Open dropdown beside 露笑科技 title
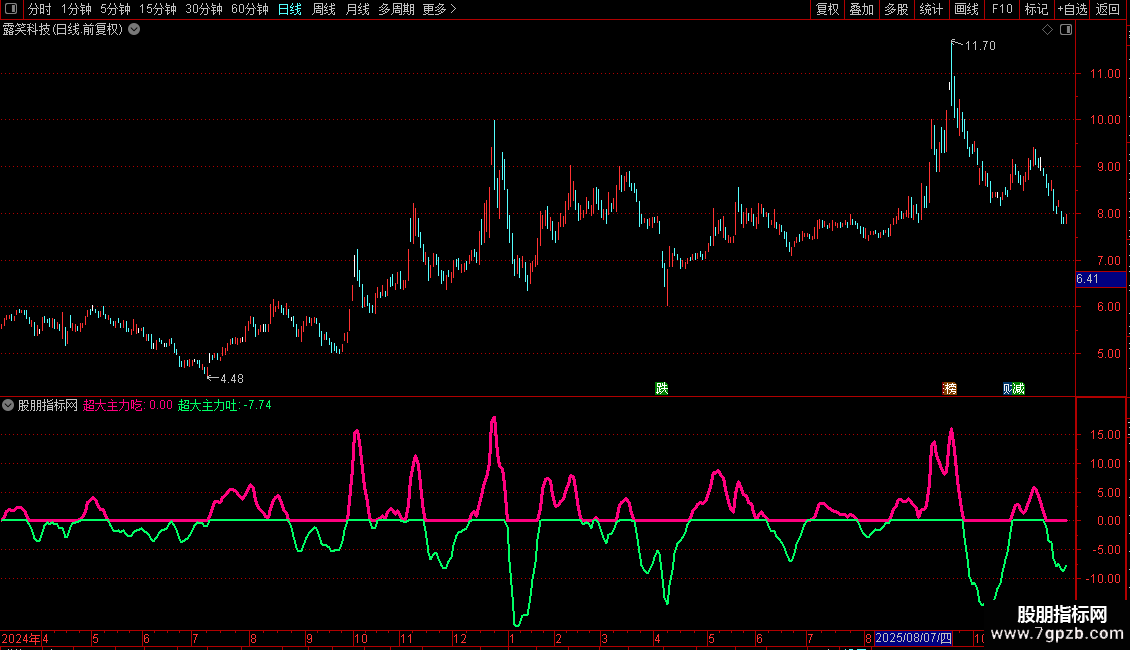The width and height of the screenshot is (1130, 650). point(134,30)
